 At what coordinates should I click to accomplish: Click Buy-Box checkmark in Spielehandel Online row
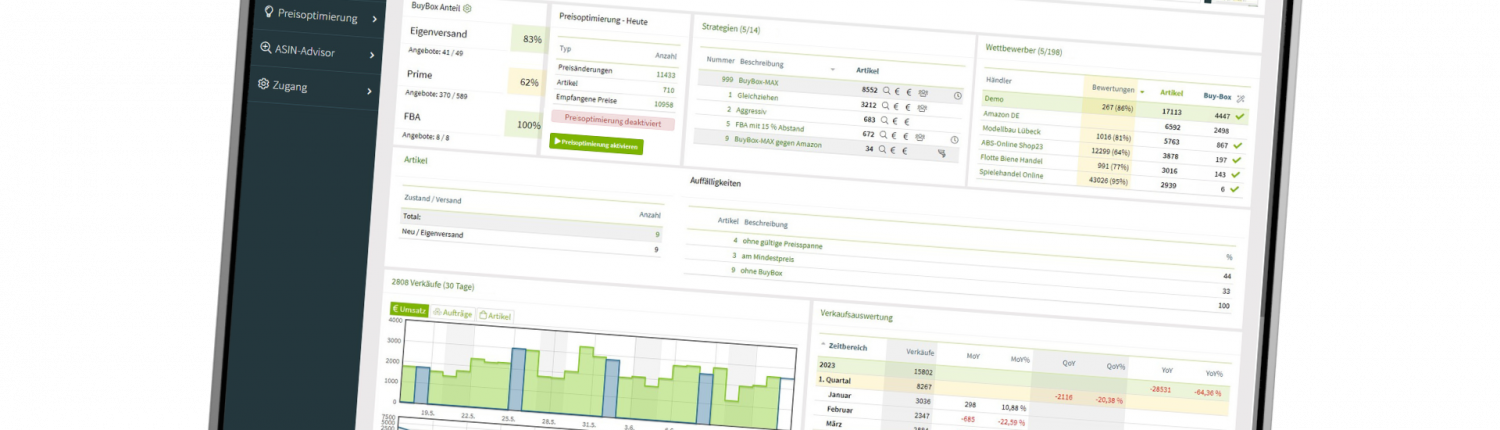tap(1234, 189)
